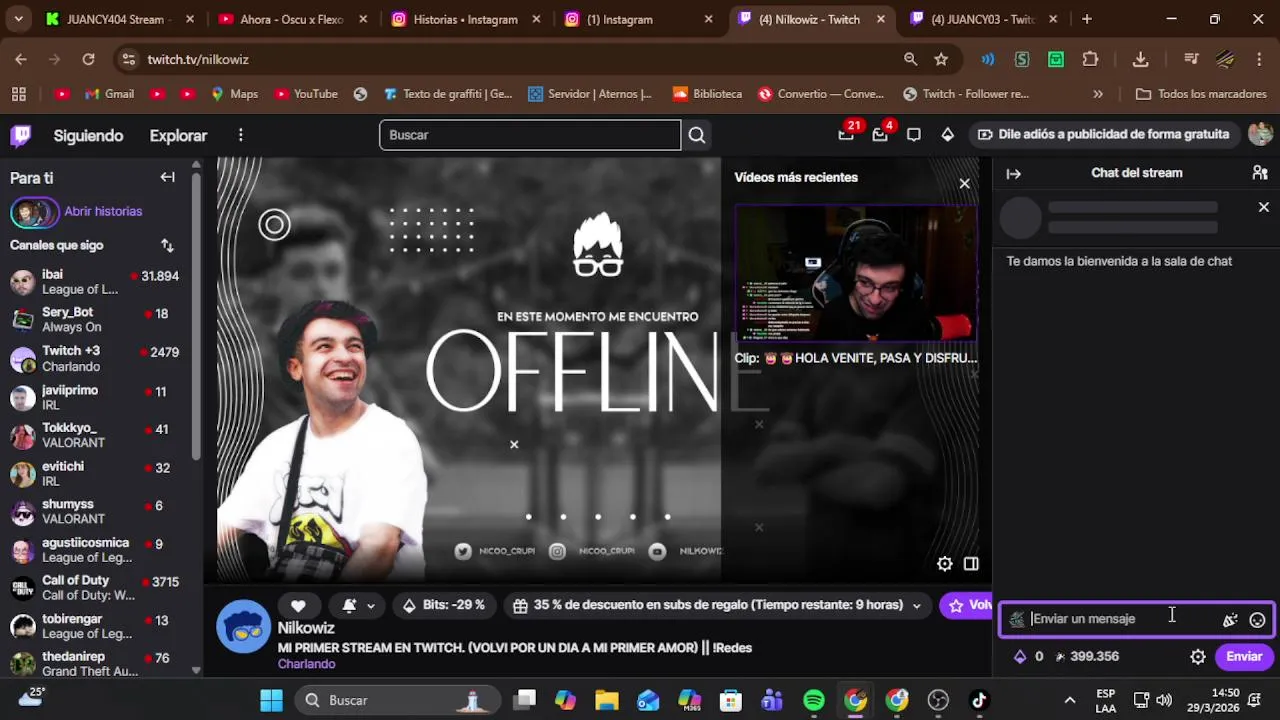Viewport: 1280px width, 720px height.
Task: Click the Enviar button
Action: click(x=1244, y=657)
